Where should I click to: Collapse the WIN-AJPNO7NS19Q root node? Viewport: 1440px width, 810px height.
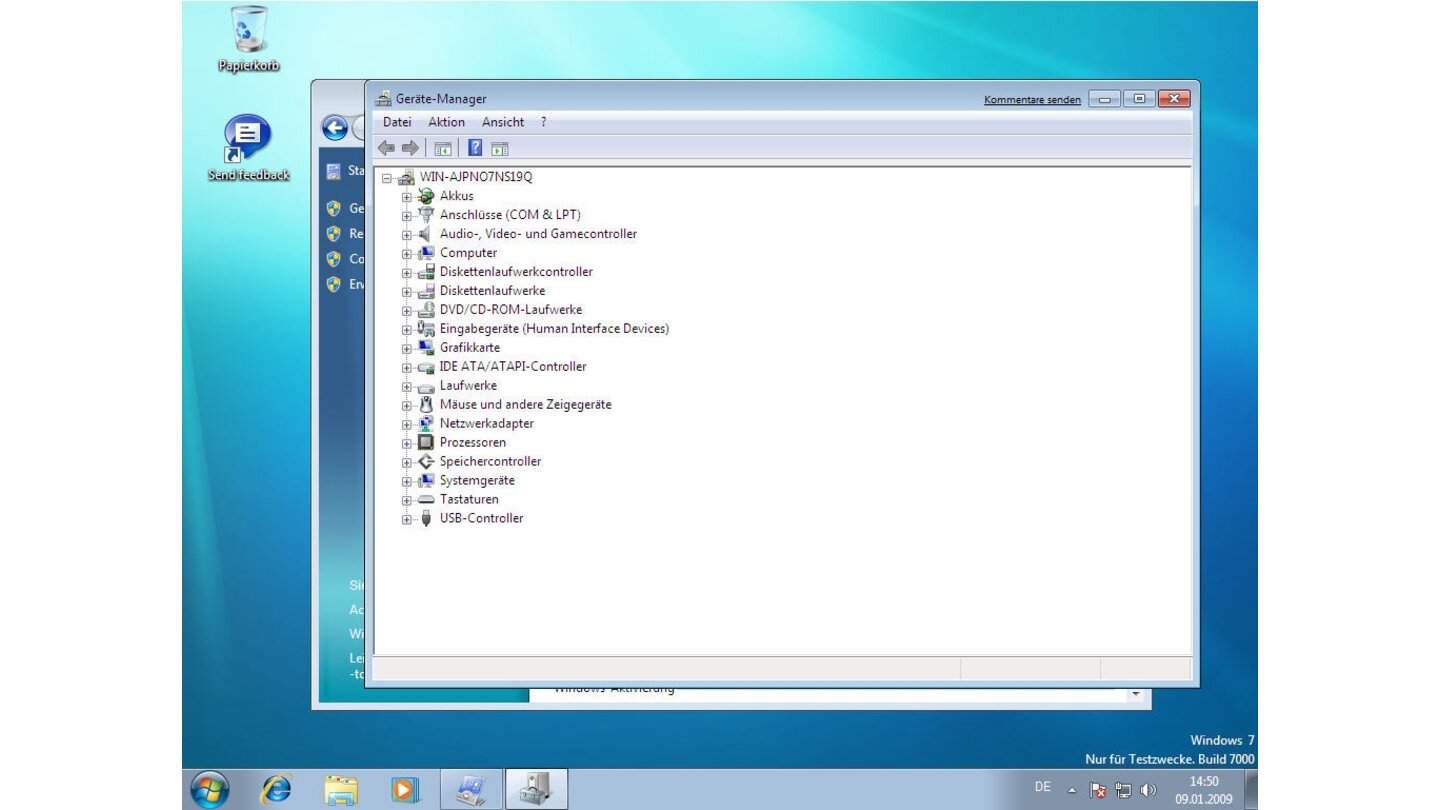coord(387,178)
